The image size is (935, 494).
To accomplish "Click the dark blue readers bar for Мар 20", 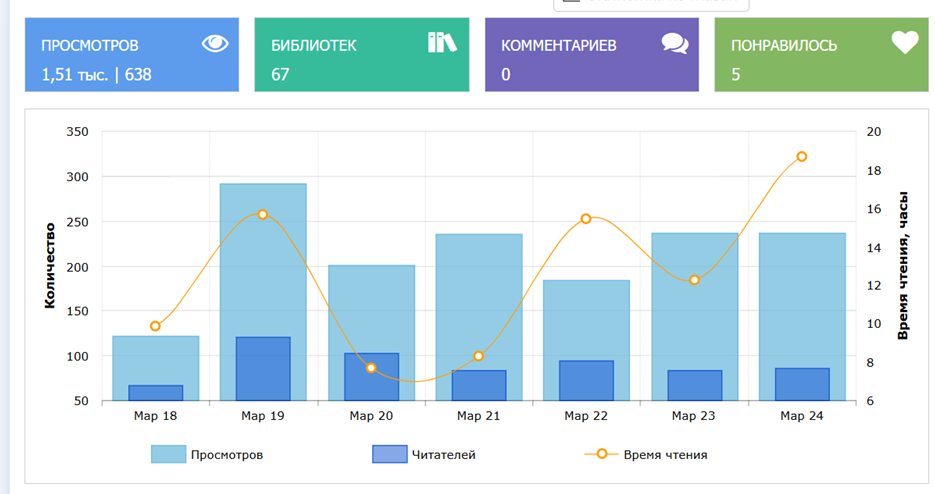I will [371, 378].
